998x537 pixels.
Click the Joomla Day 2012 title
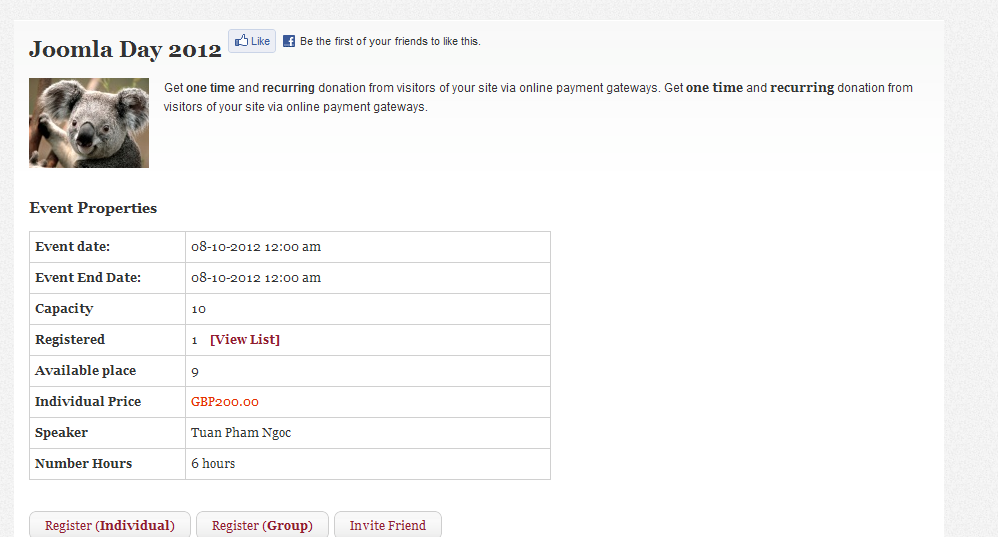[125, 50]
